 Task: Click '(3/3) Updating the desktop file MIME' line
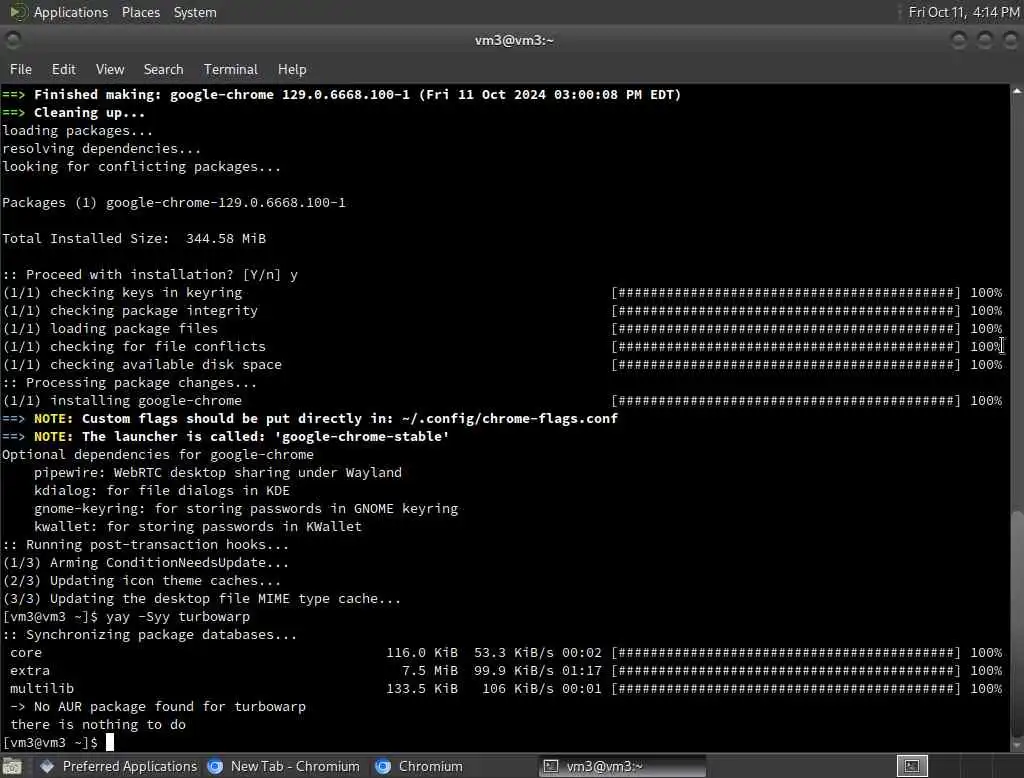pos(202,598)
